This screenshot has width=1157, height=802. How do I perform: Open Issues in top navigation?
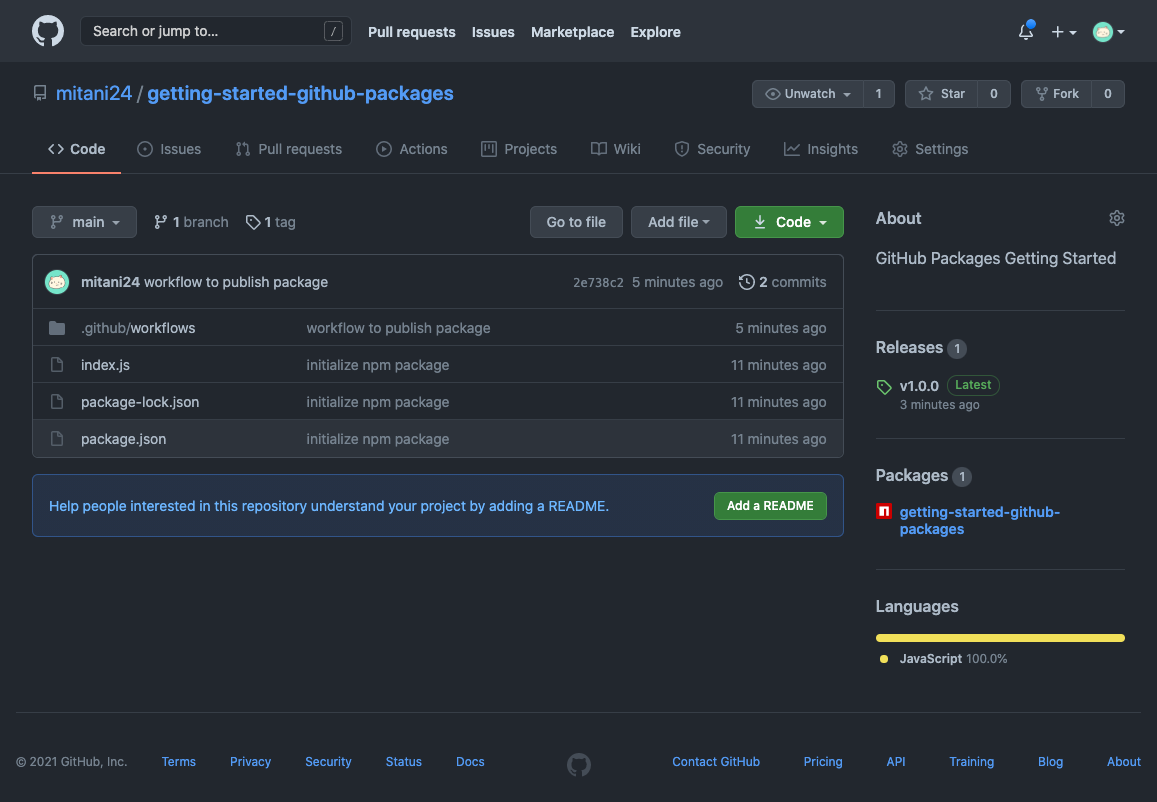click(x=493, y=32)
